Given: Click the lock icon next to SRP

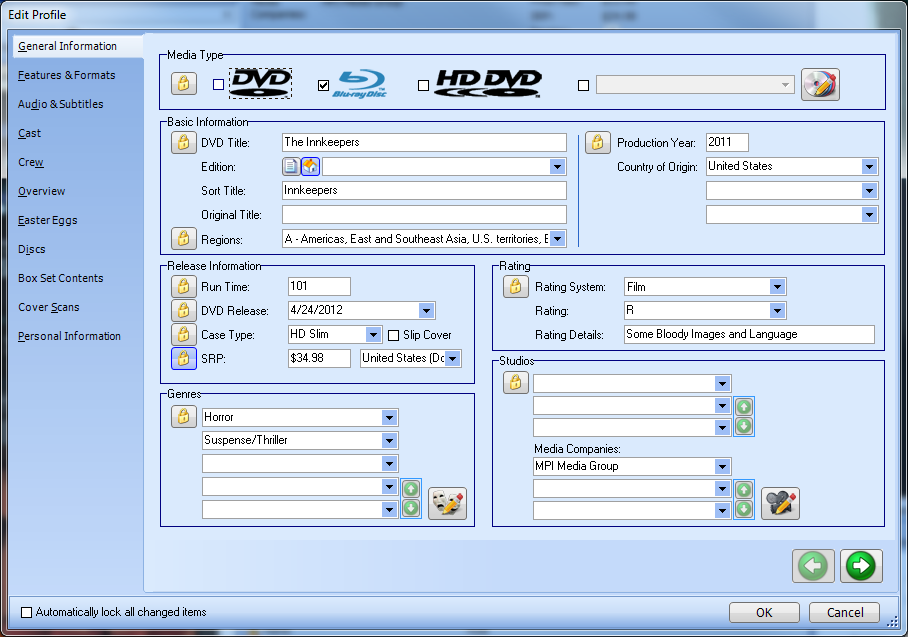Looking at the screenshot, I should (x=183, y=358).
